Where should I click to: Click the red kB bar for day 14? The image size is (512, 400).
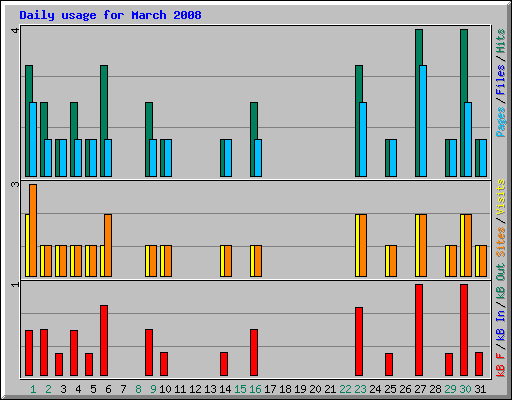pyautogui.click(x=224, y=364)
